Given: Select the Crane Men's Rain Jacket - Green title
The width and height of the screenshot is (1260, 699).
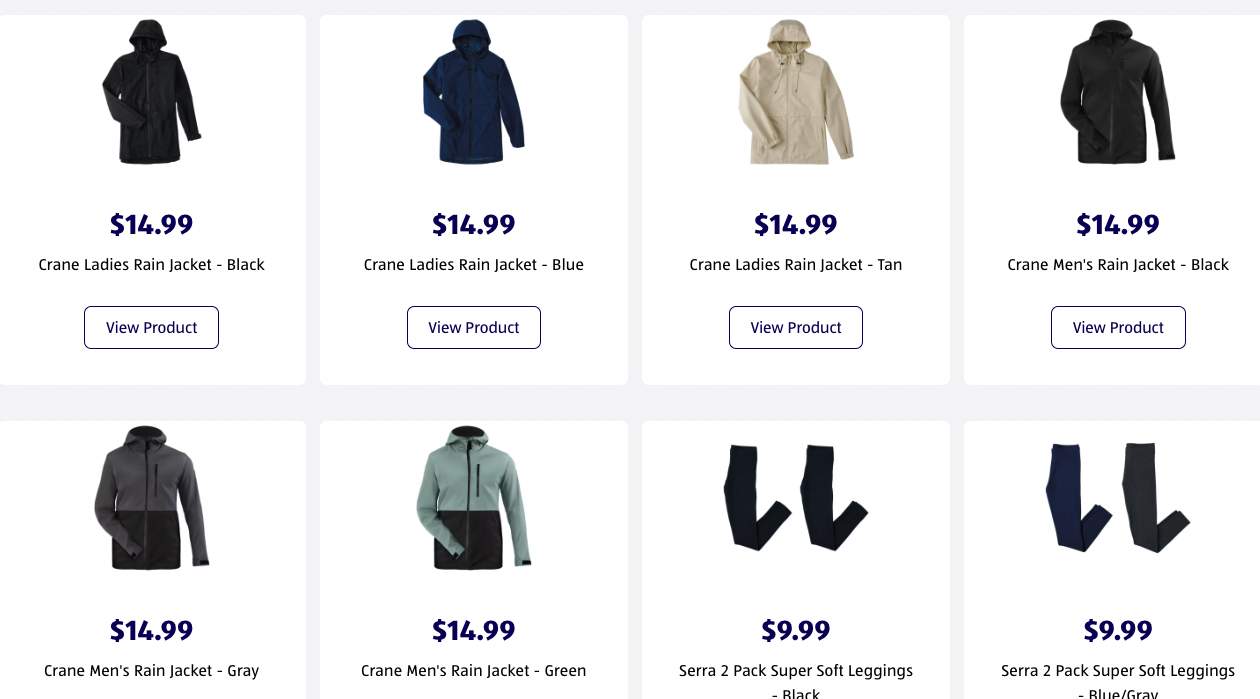Looking at the screenshot, I should (x=474, y=671).
